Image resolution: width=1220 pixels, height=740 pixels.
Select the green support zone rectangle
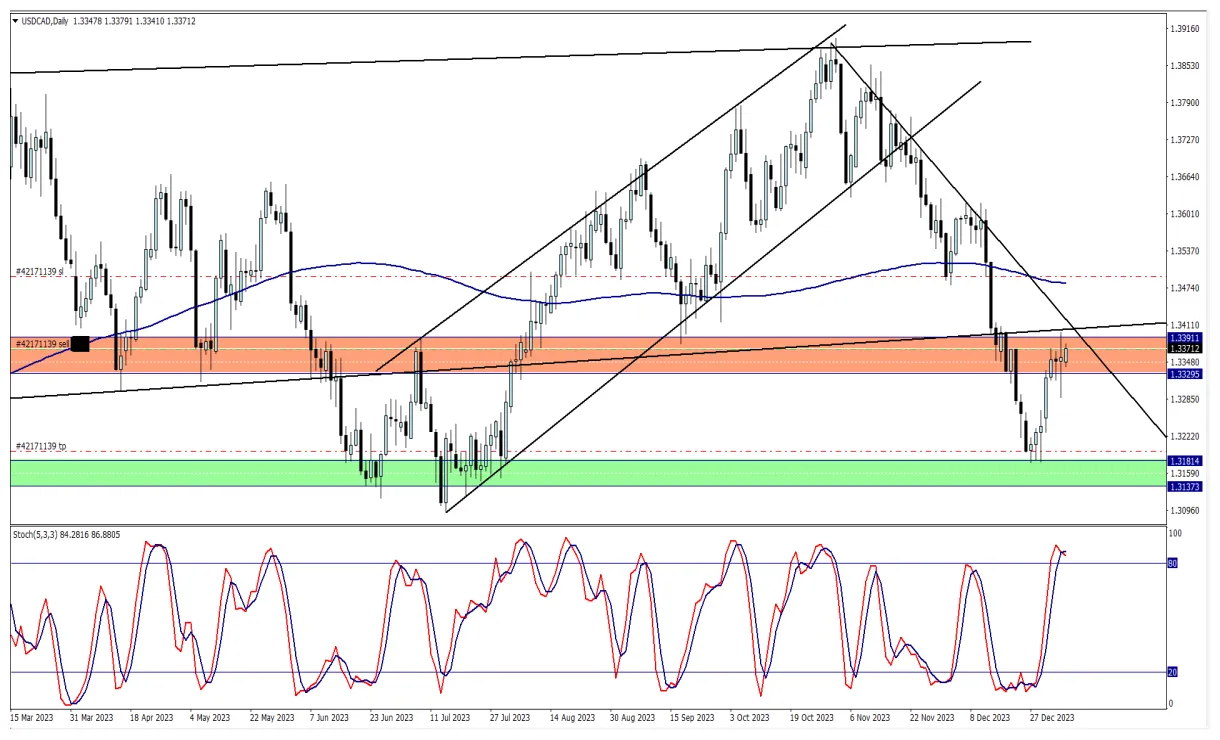(250, 468)
